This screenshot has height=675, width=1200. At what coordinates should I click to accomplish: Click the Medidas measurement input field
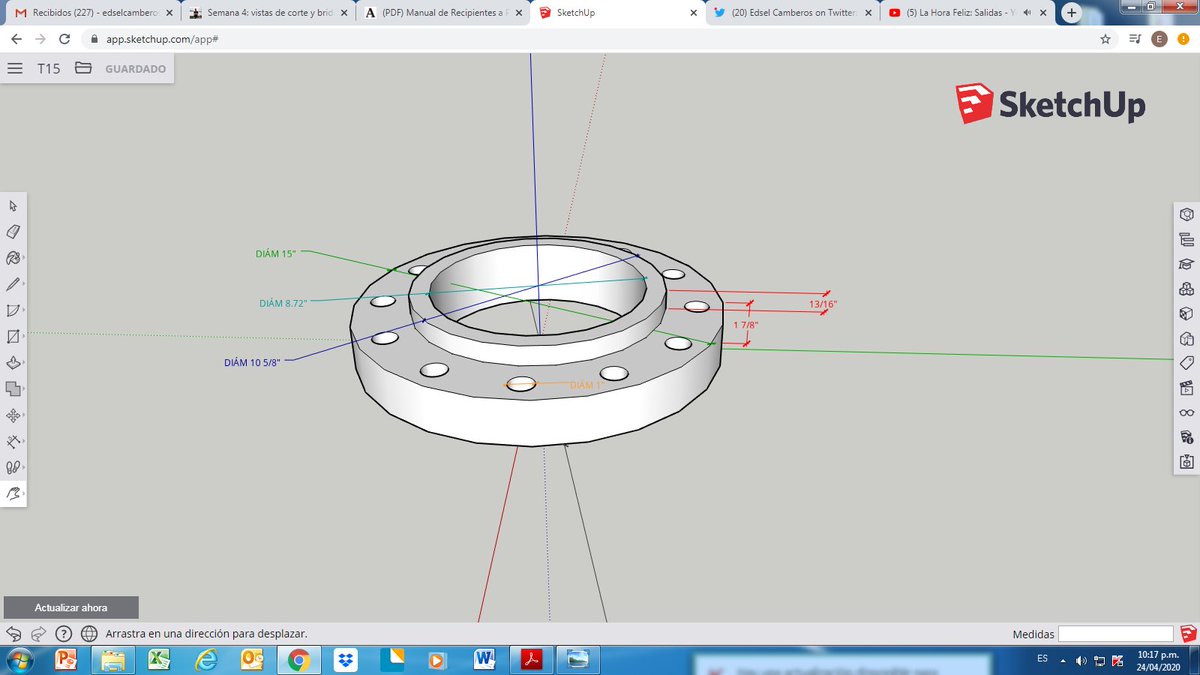[x=1115, y=634]
